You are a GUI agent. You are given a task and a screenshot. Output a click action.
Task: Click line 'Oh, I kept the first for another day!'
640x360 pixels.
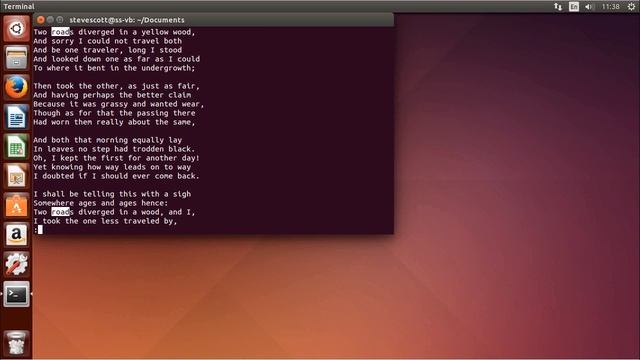pos(117,158)
